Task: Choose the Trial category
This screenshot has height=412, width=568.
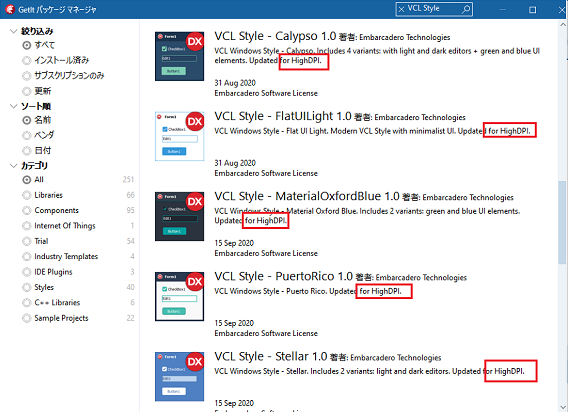Action: click(x=26, y=241)
